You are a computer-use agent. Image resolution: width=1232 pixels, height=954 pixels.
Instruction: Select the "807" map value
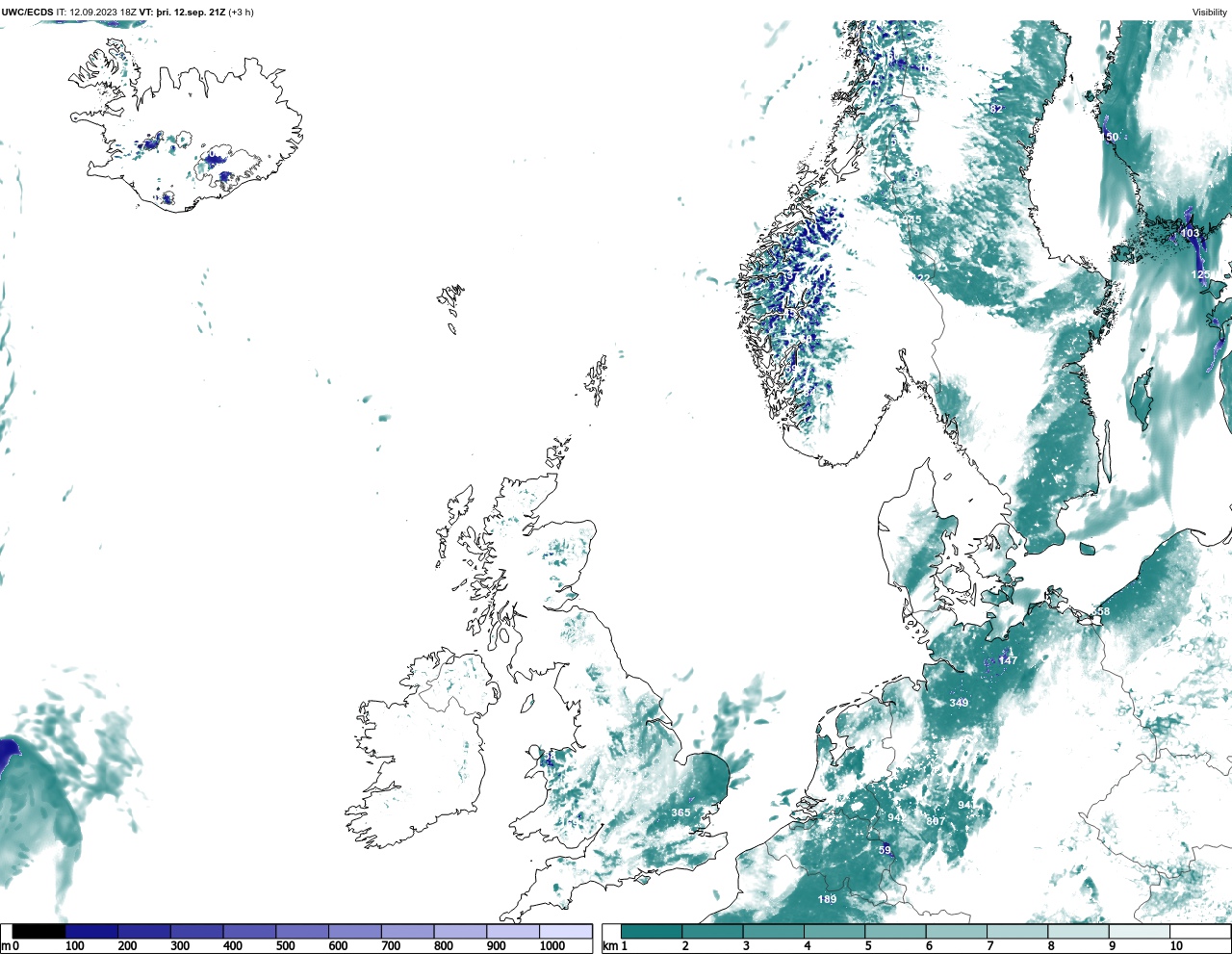(936, 821)
